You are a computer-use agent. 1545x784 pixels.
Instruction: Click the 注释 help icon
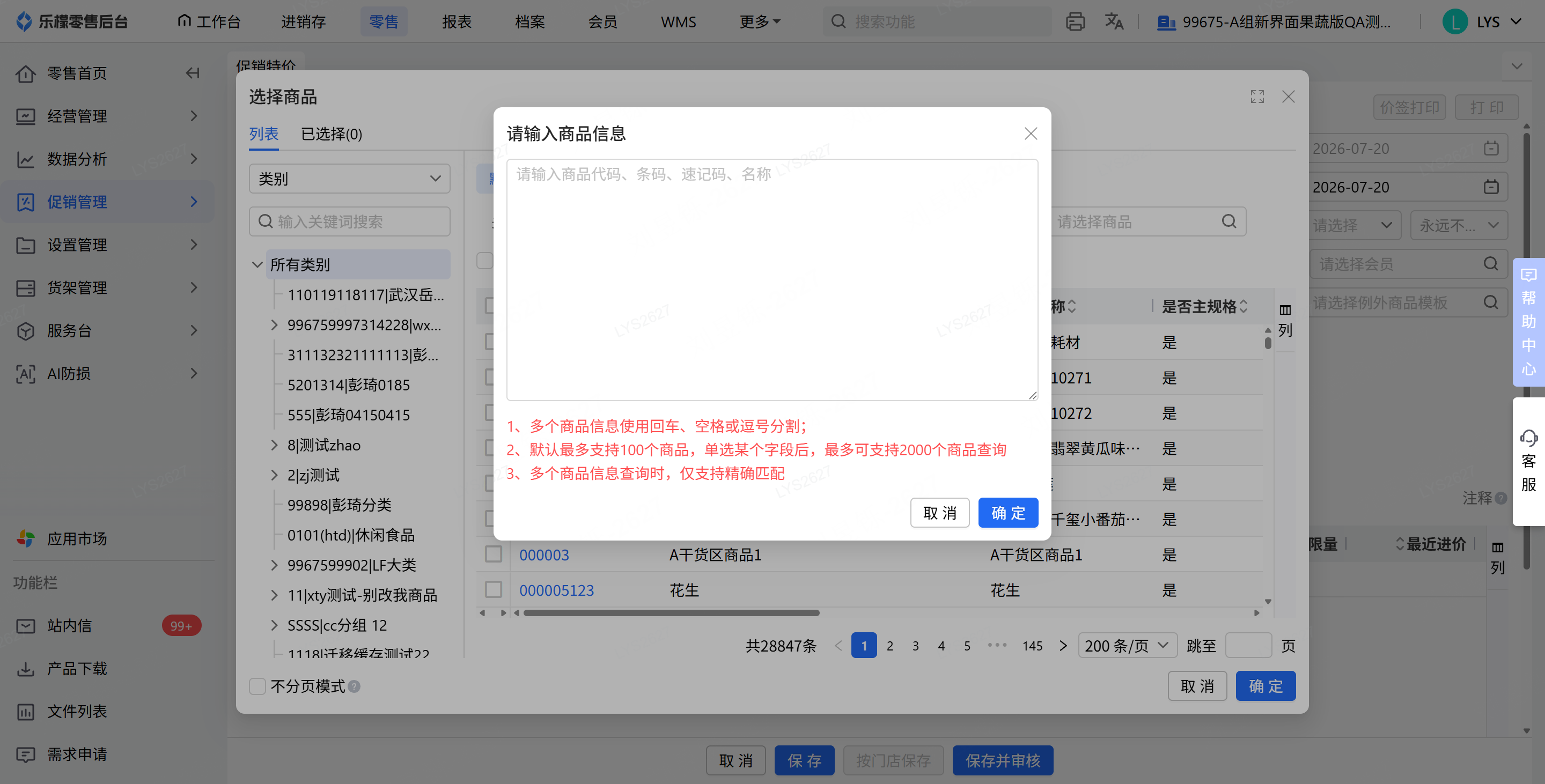click(x=1501, y=498)
